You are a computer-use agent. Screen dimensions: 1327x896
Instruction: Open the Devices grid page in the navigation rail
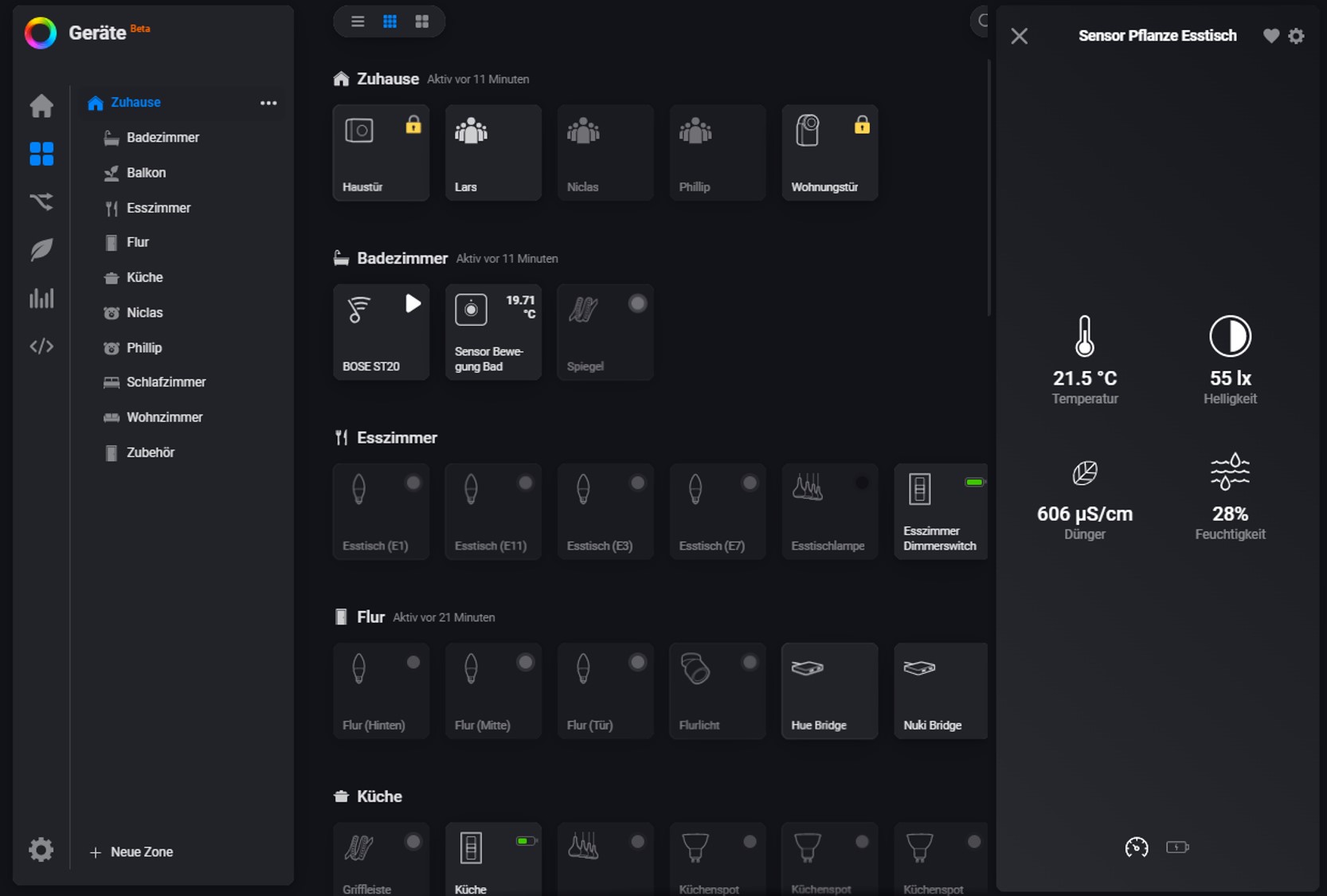41,154
